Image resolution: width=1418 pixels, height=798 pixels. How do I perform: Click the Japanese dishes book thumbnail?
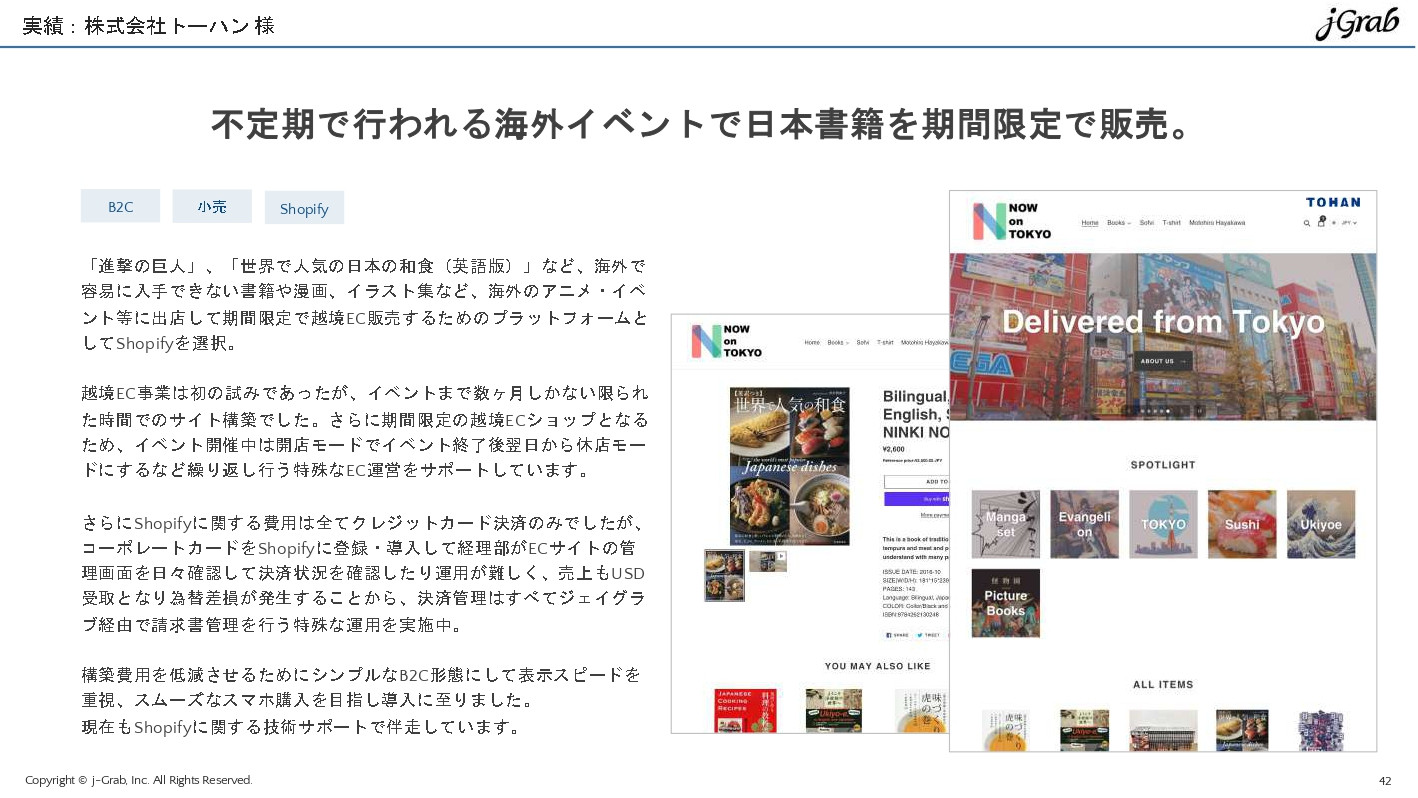tap(723, 575)
